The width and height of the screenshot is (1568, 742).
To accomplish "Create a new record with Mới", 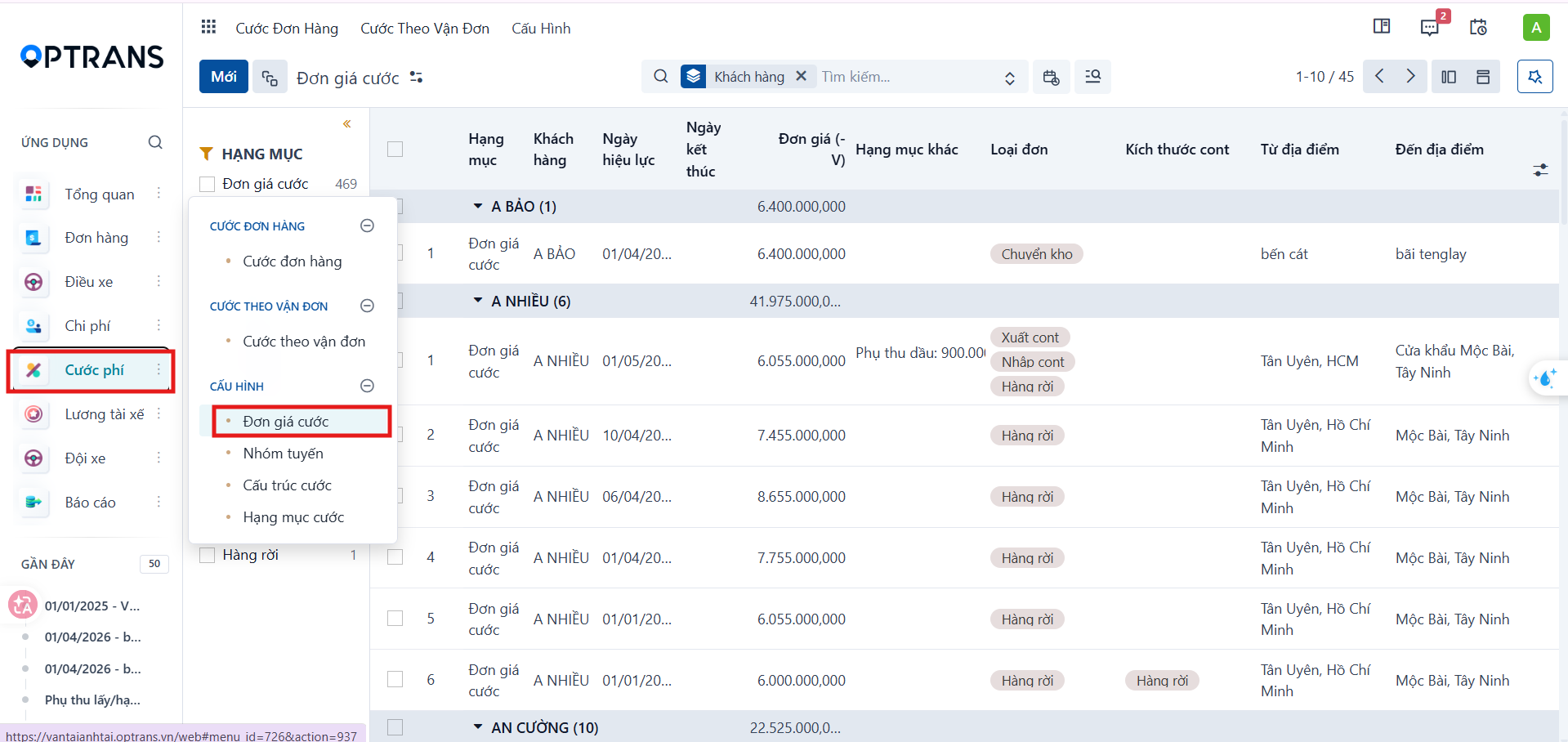I will click(x=224, y=77).
